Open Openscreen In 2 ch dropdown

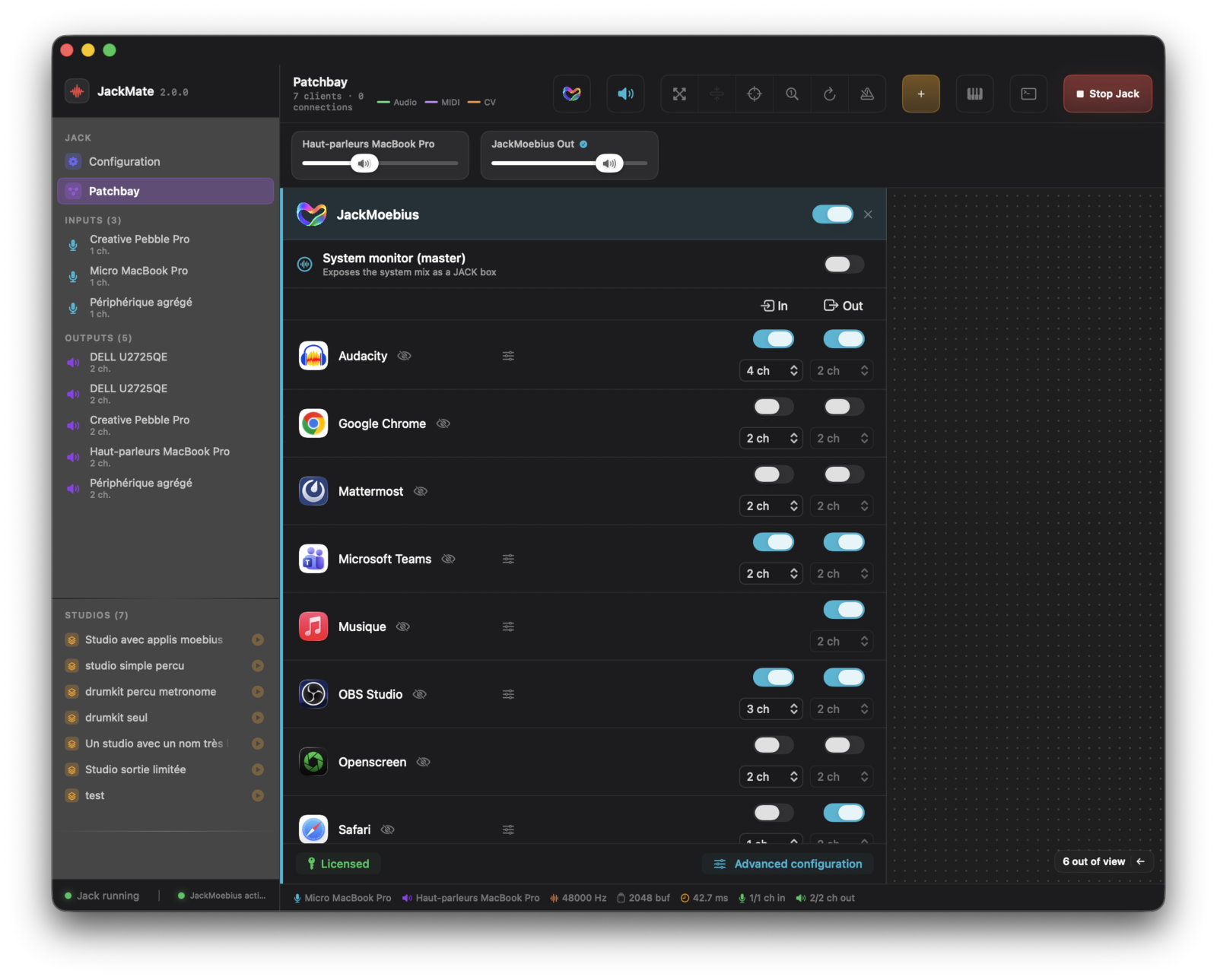[771, 776]
